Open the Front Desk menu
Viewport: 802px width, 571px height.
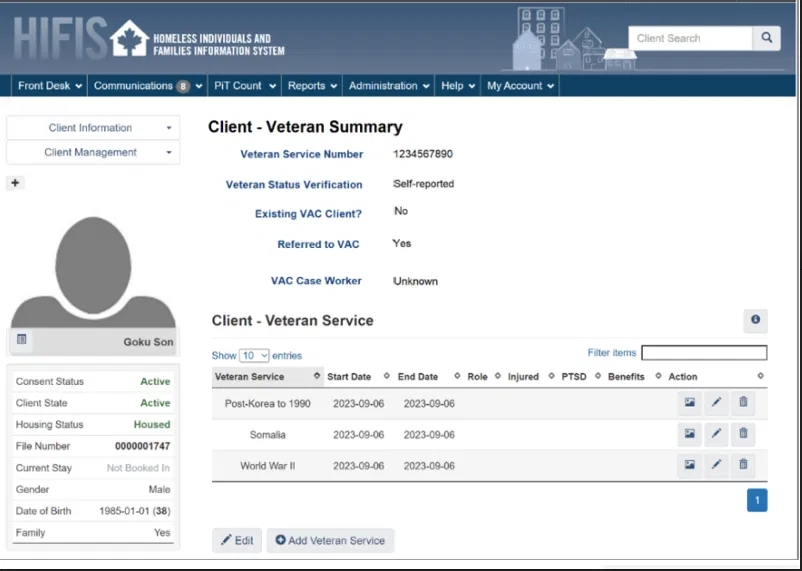point(50,86)
